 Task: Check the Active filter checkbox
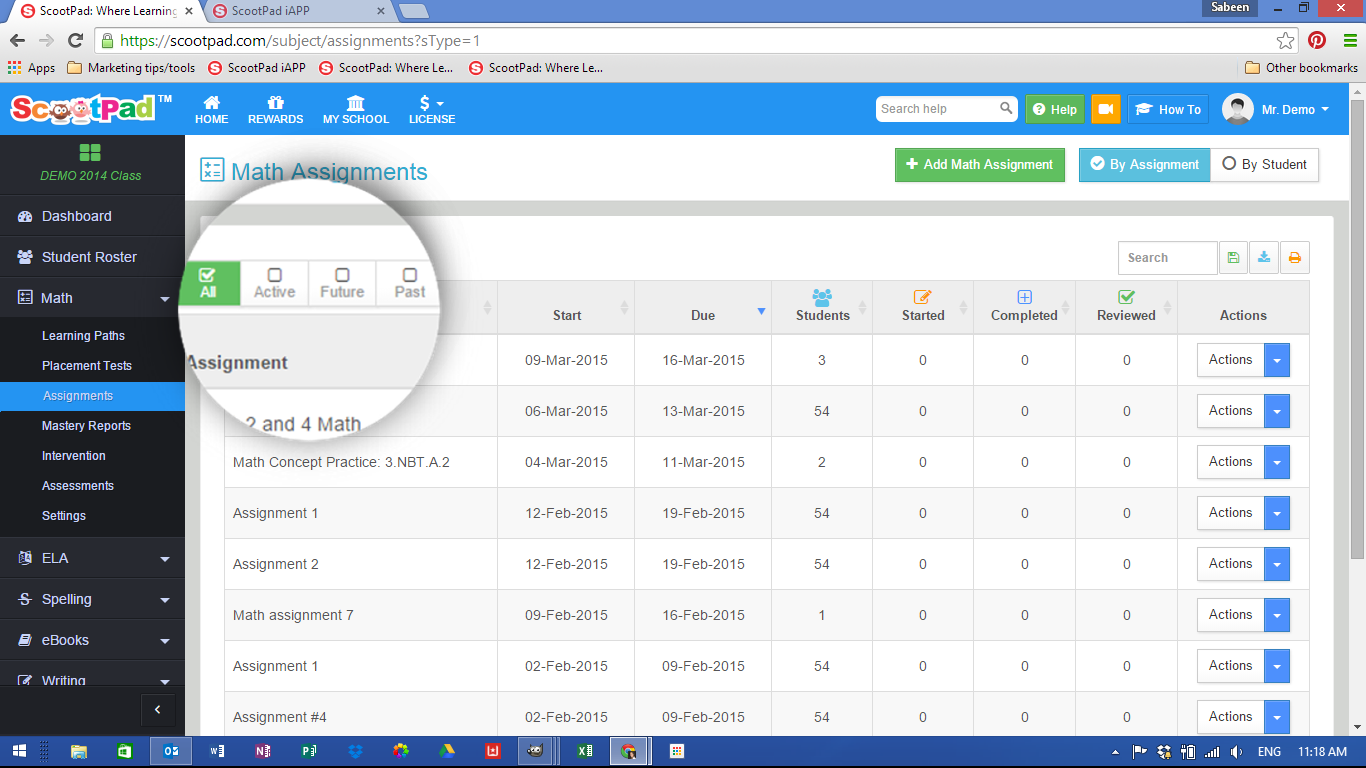point(274,275)
